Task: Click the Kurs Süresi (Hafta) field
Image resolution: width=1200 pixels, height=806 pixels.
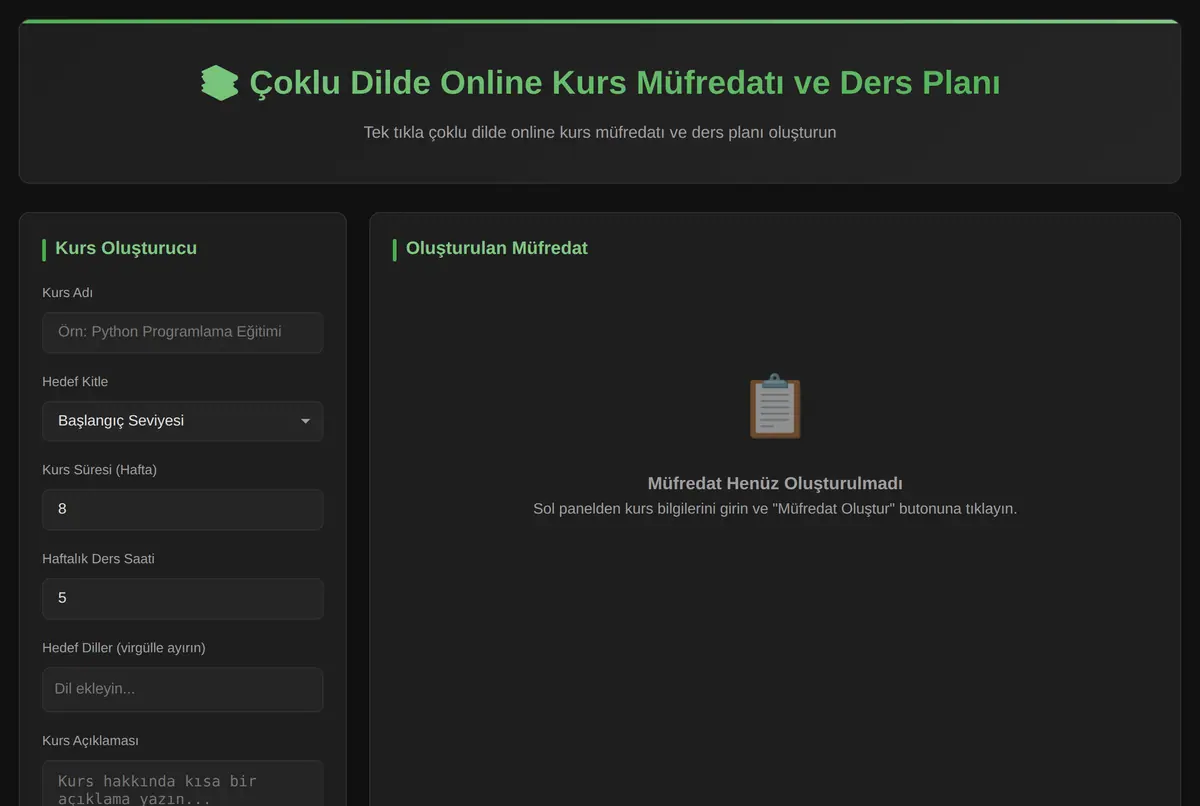Action: coord(183,509)
